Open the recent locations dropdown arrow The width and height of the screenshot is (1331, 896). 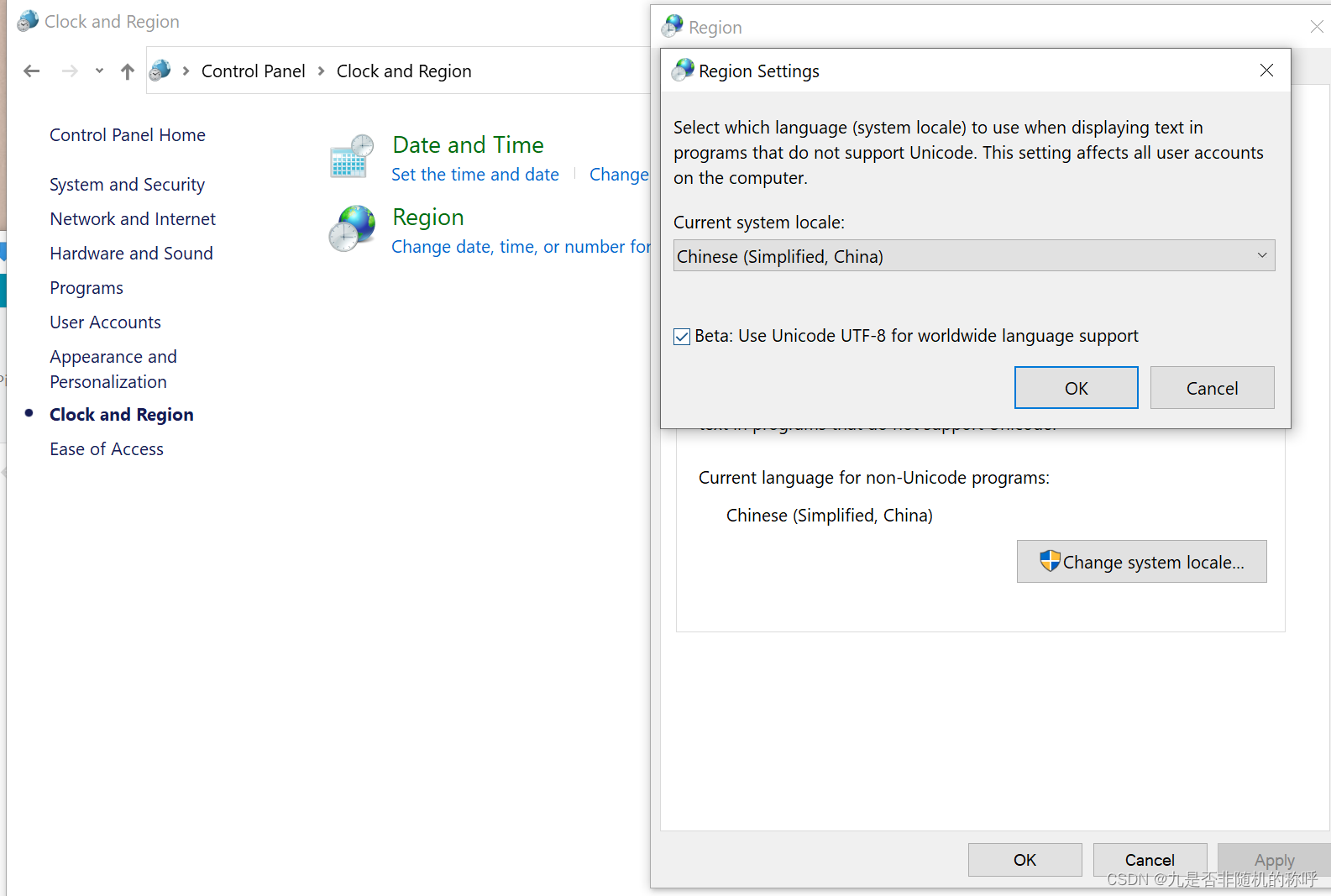99,71
